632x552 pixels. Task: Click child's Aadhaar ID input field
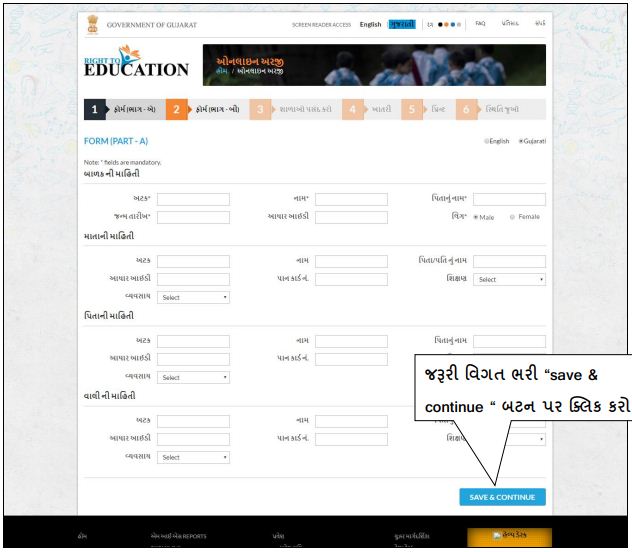(x=351, y=218)
